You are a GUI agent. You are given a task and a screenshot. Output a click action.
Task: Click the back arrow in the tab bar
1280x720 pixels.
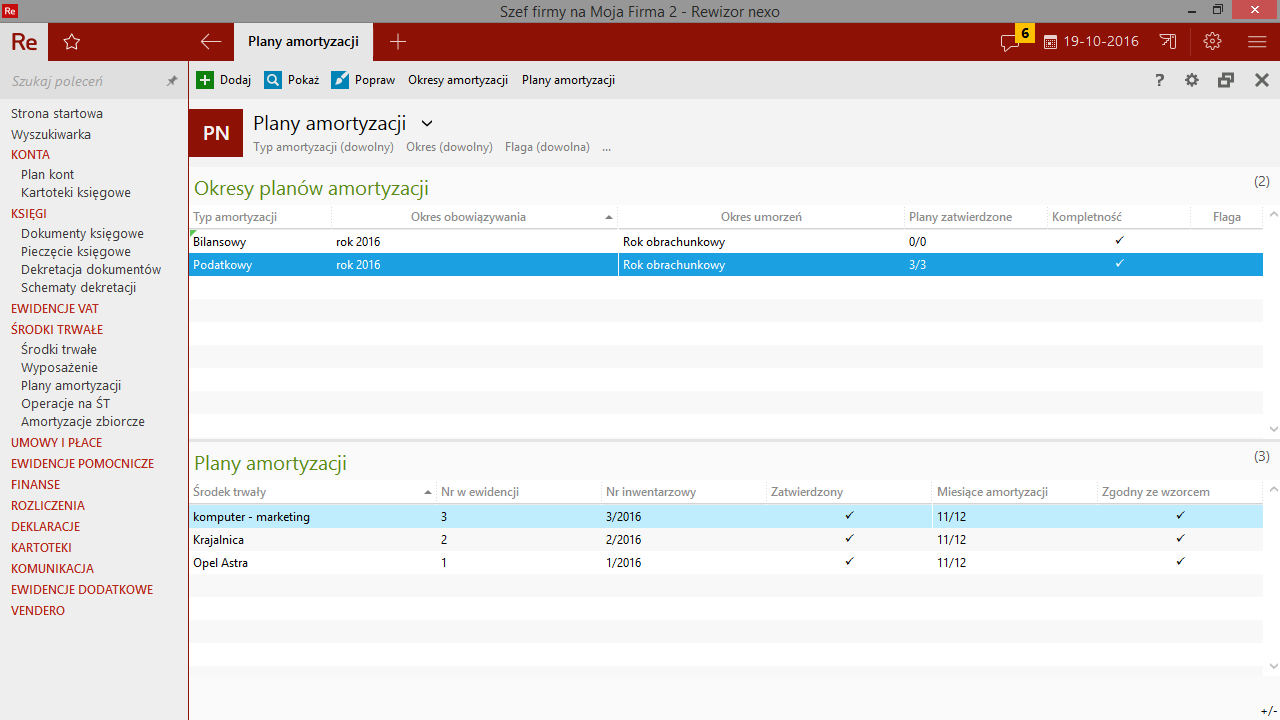(210, 42)
